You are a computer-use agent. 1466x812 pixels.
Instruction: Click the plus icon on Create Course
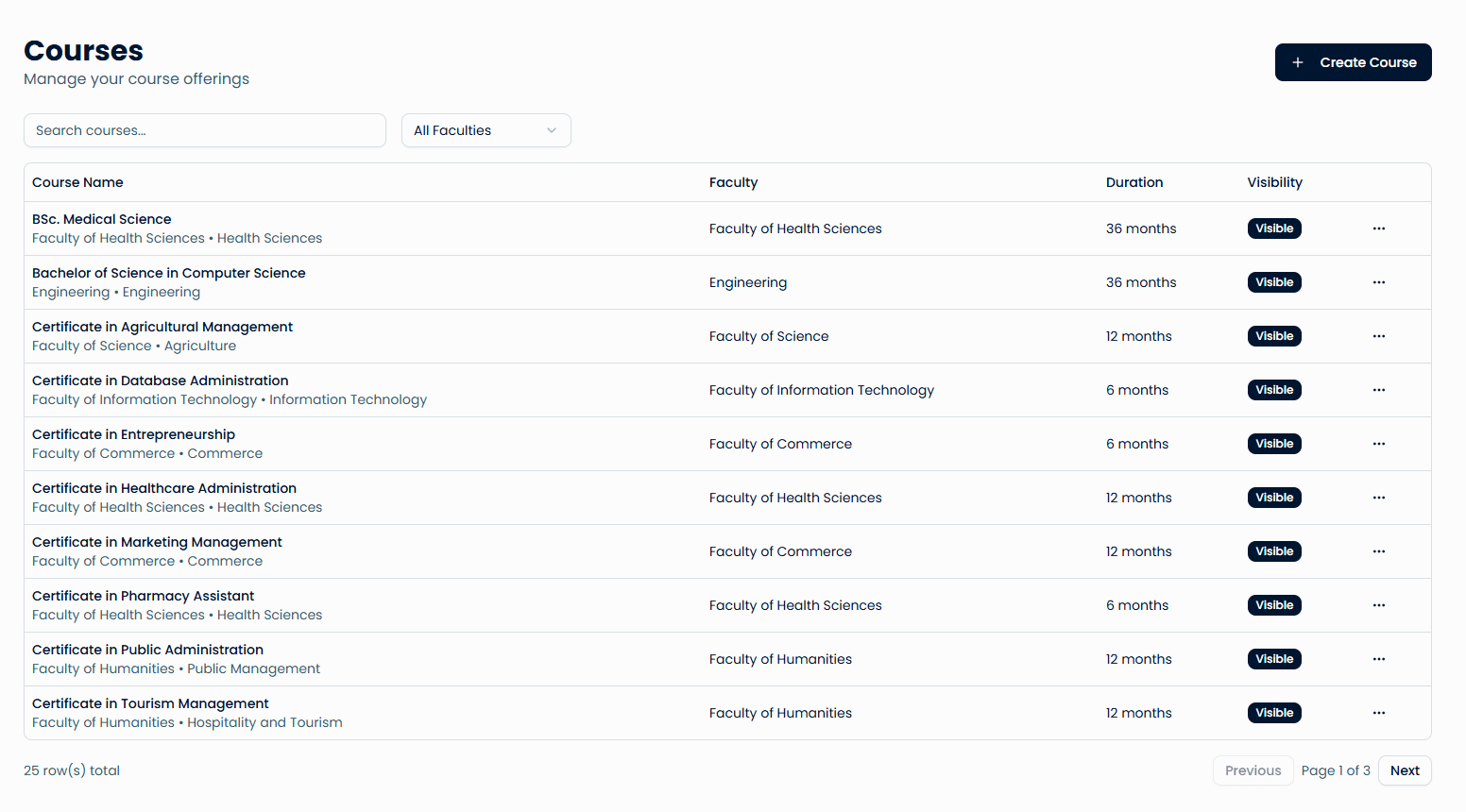click(x=1297, y=61)
